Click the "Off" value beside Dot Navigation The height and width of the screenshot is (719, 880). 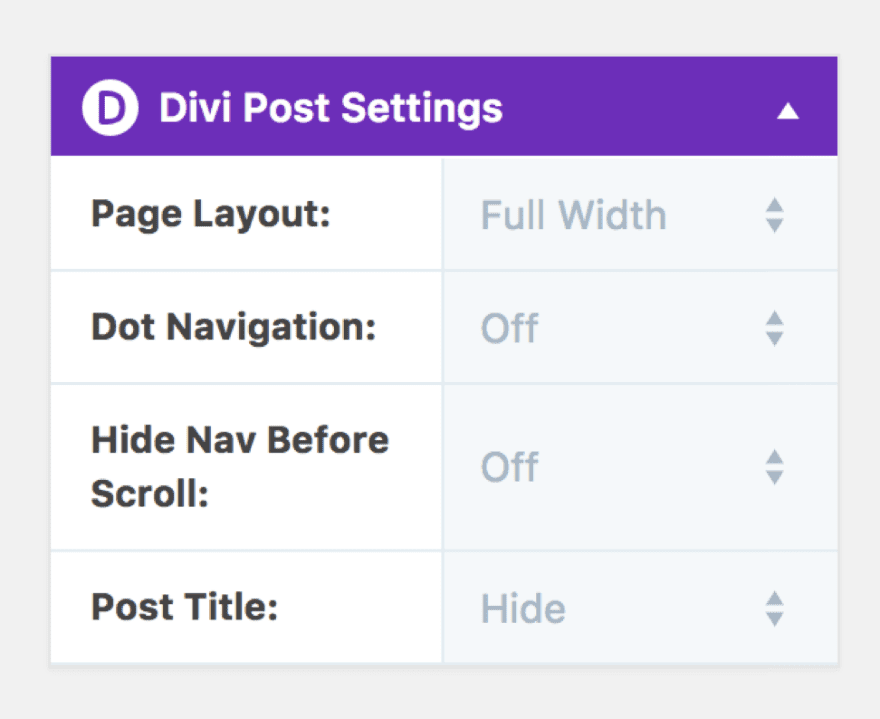tap(509, 328)
